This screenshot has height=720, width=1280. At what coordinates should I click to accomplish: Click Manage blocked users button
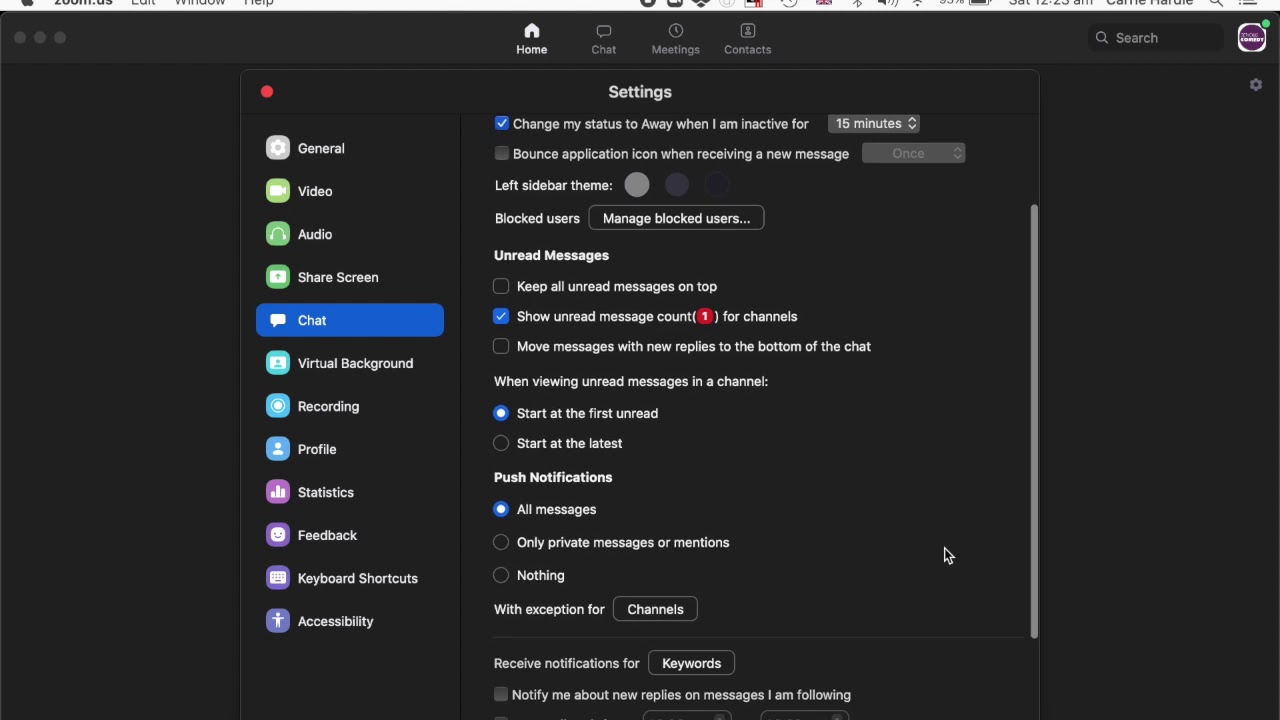click(676, 218)
